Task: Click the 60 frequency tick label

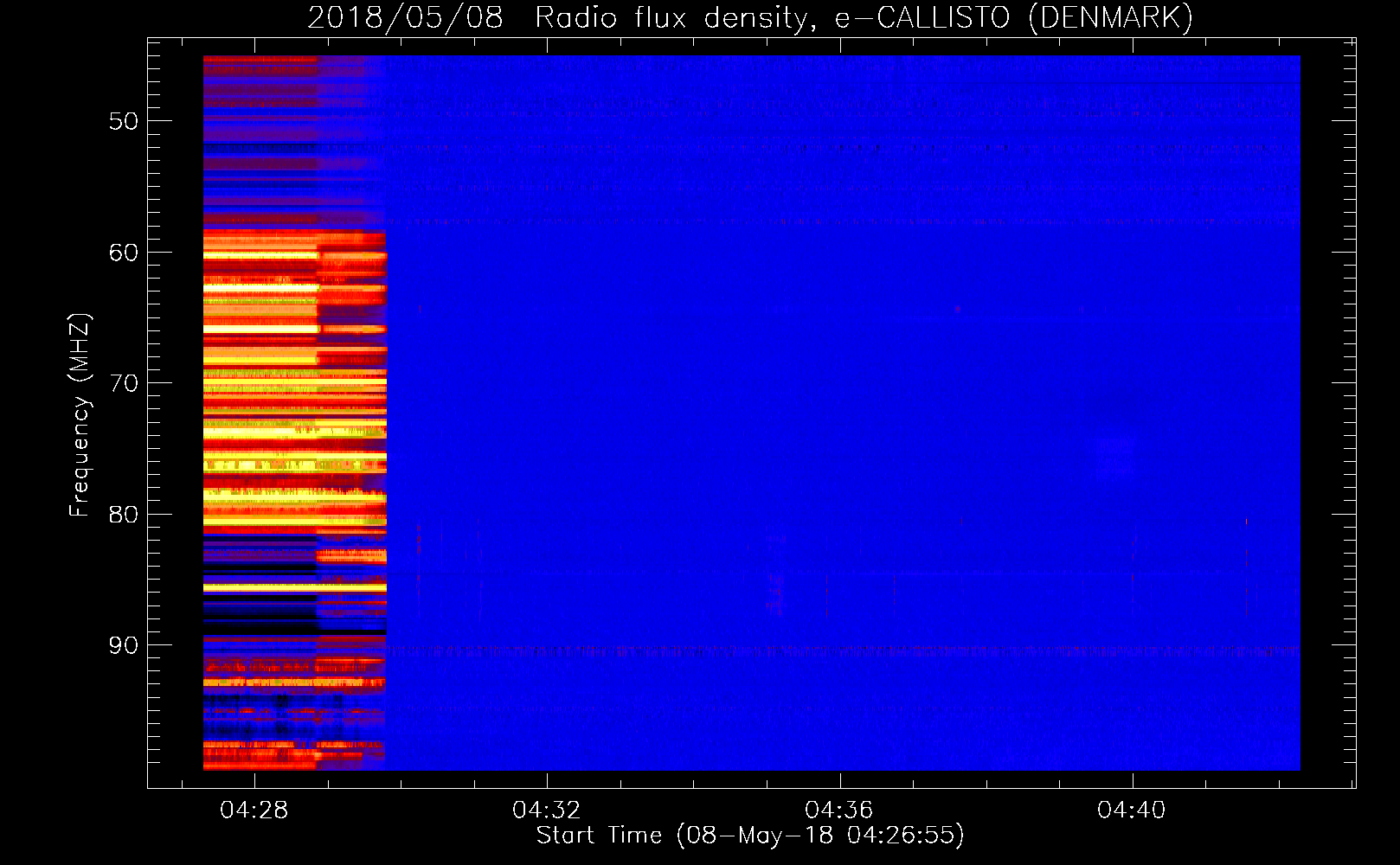Action: pos(124,253)
